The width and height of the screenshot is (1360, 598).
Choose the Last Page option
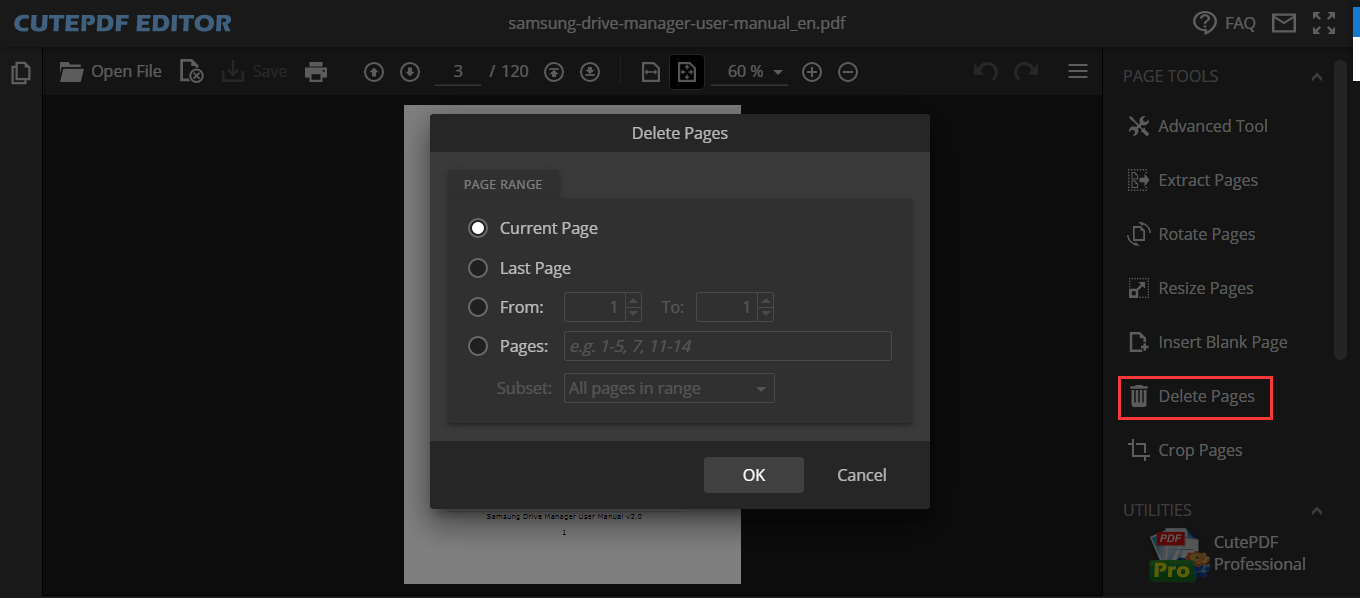point(478,267)
